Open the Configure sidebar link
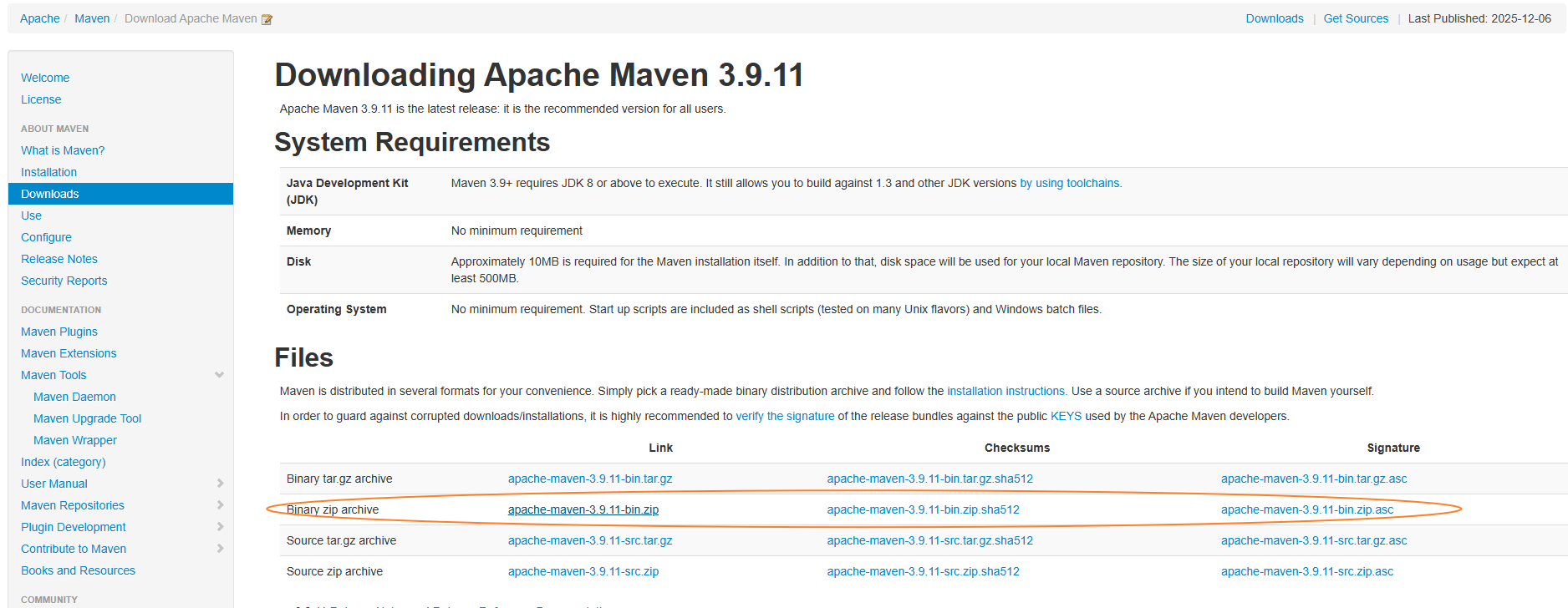Screen dimensions: 1568x608 [x=46, y=237]
